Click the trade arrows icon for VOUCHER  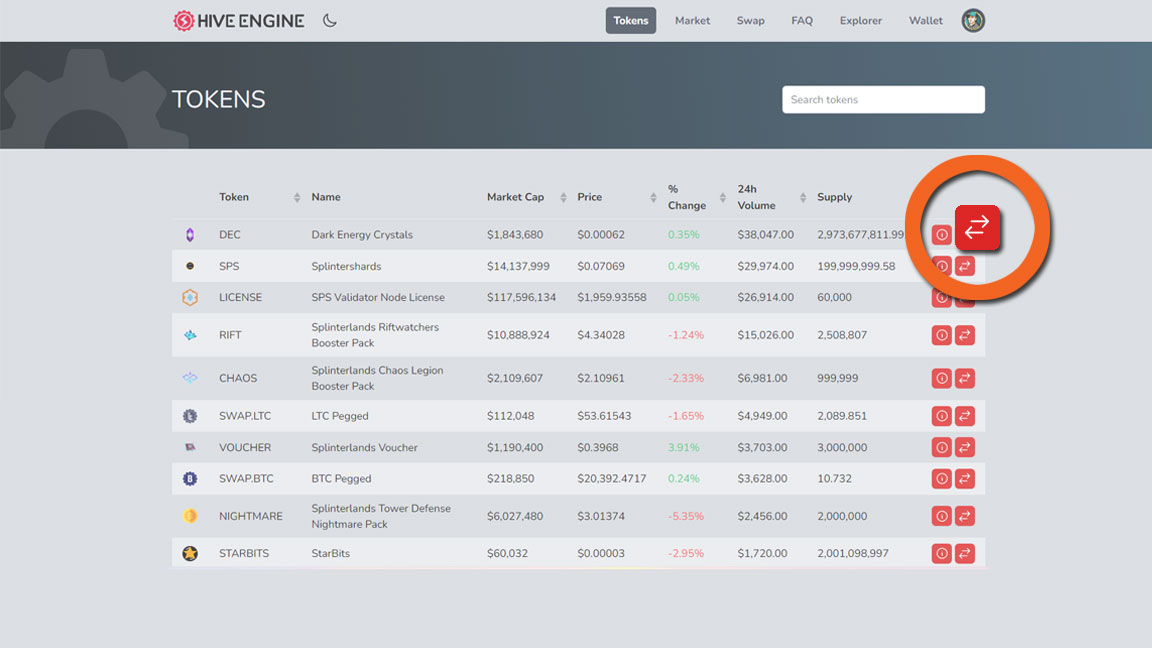coord(965,447)
